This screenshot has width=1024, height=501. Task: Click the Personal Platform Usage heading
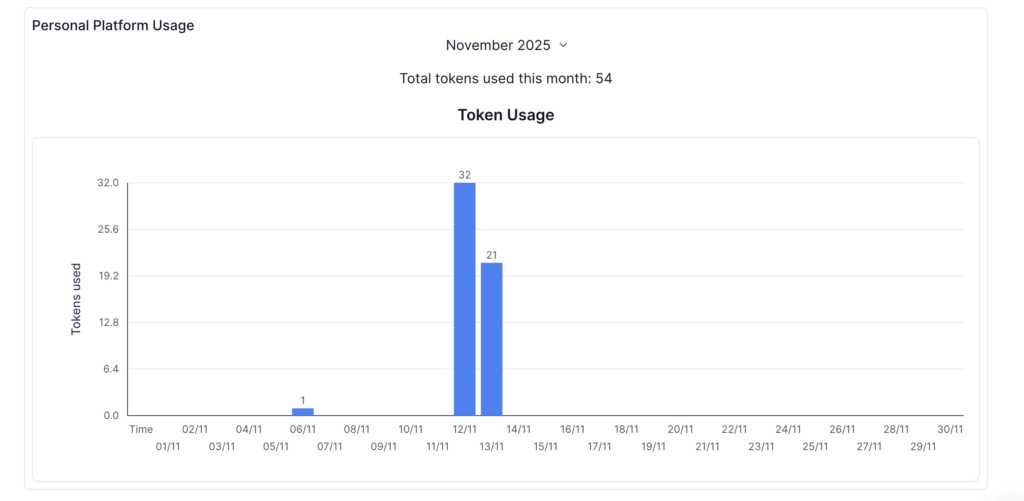coord(113,25)
